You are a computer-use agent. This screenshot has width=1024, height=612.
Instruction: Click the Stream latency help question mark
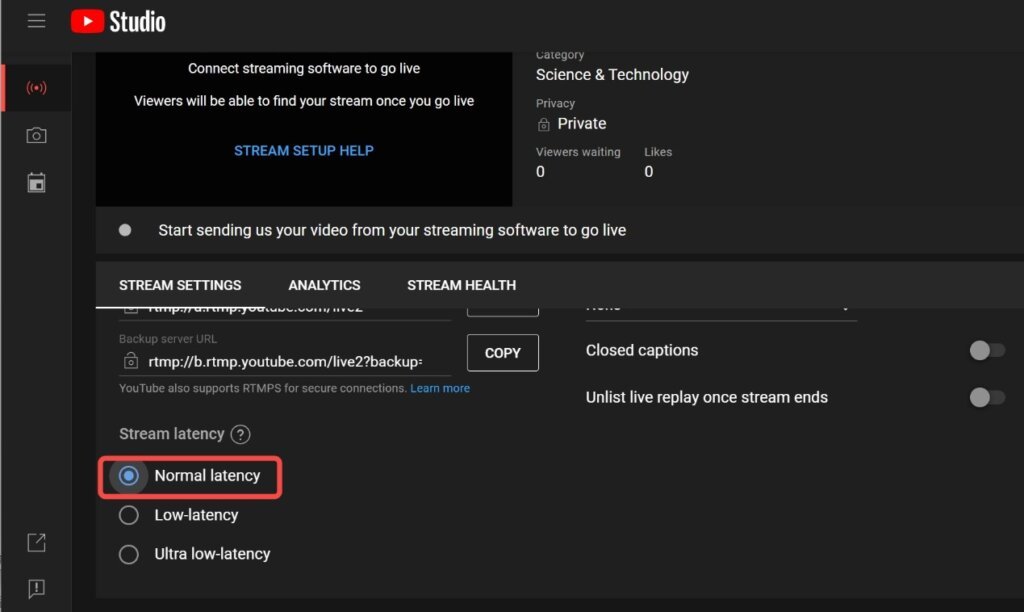click(x=240, y=434)
